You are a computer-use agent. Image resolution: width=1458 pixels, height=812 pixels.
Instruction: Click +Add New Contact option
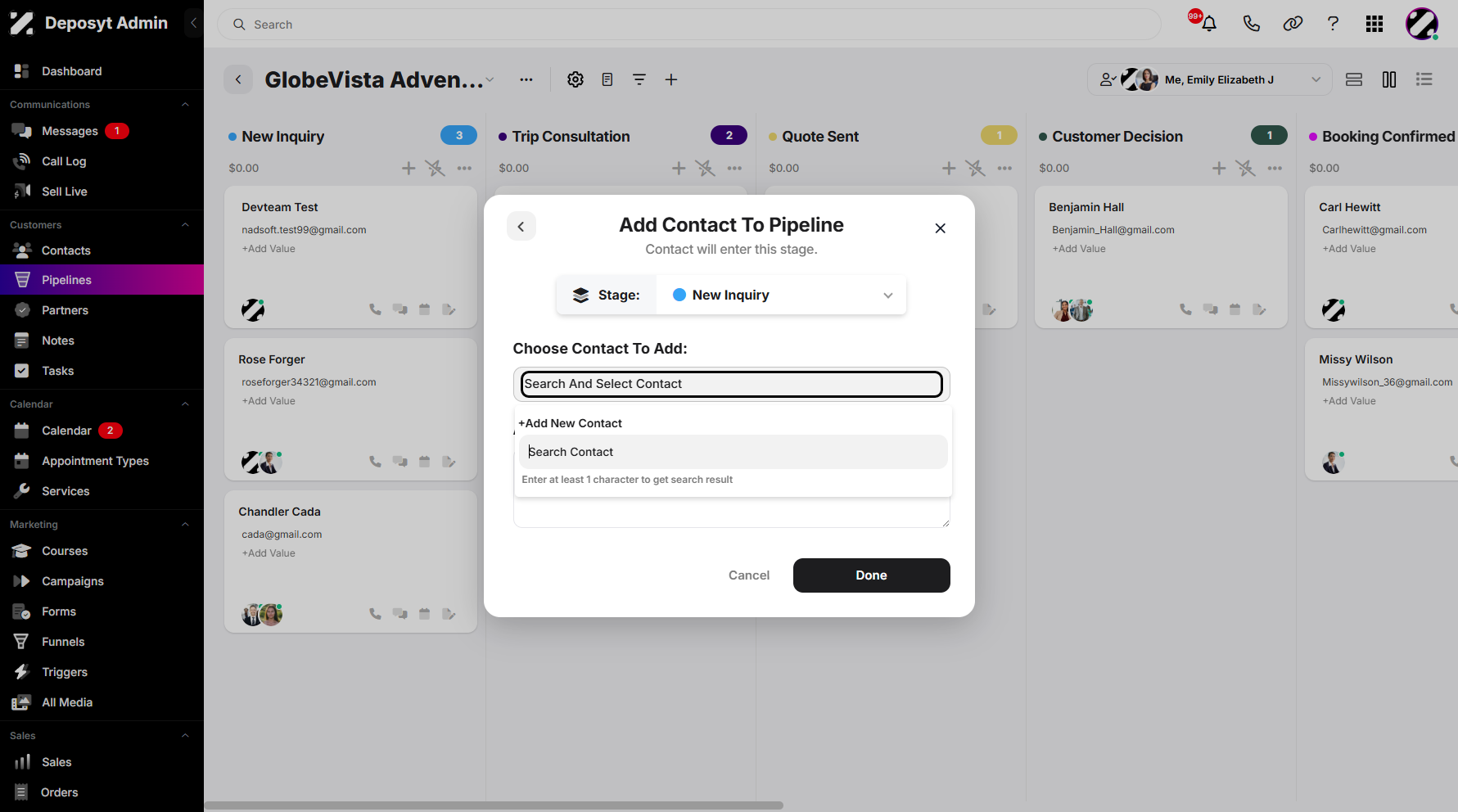(x=571, y=423)
